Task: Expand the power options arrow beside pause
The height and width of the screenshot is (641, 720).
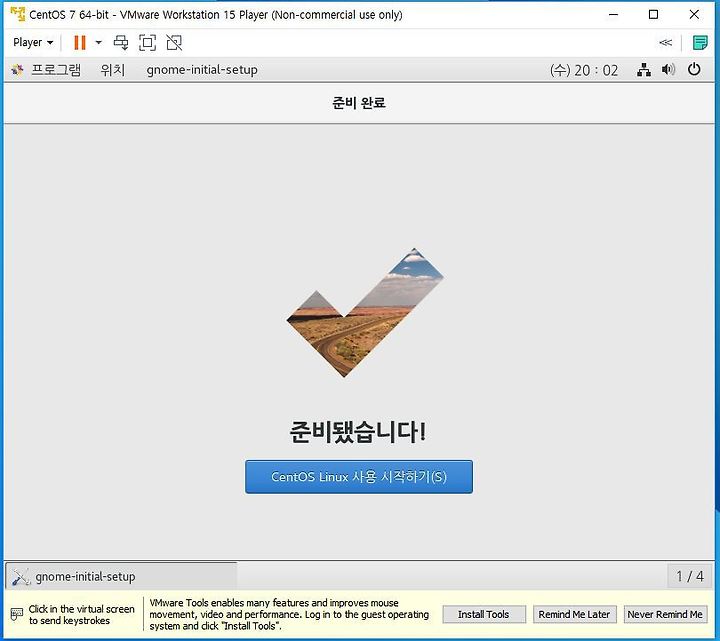Action: (98, 43)
